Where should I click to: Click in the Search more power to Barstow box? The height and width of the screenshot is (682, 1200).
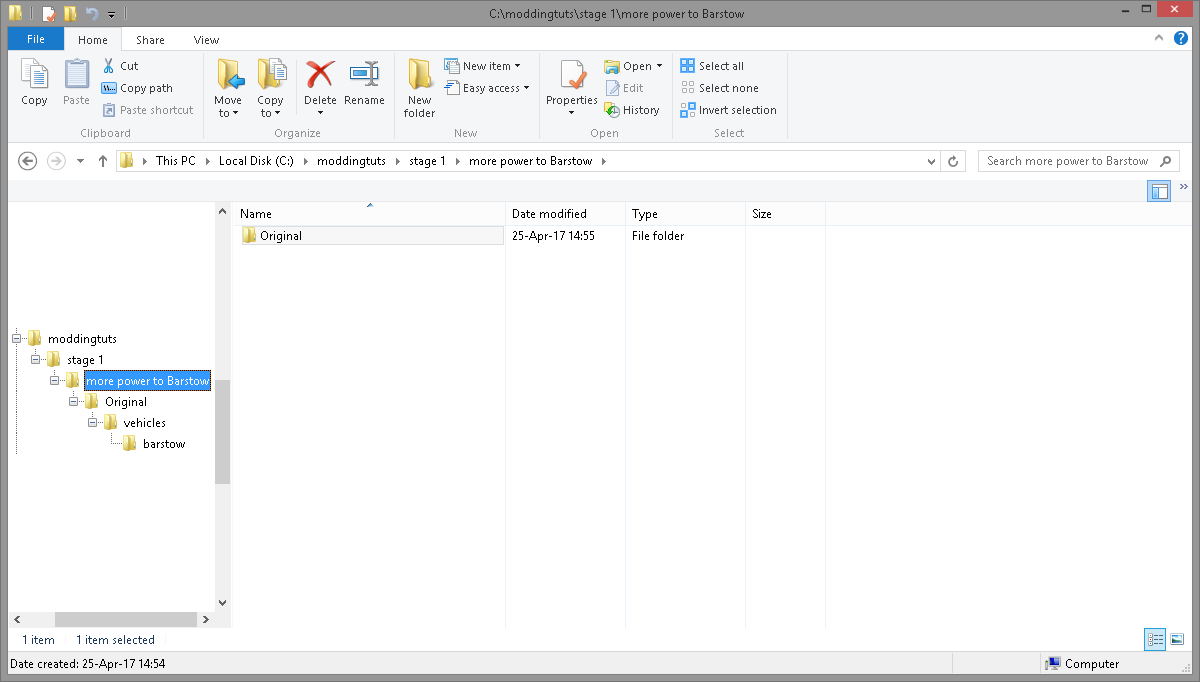[x=1078, y=161]
